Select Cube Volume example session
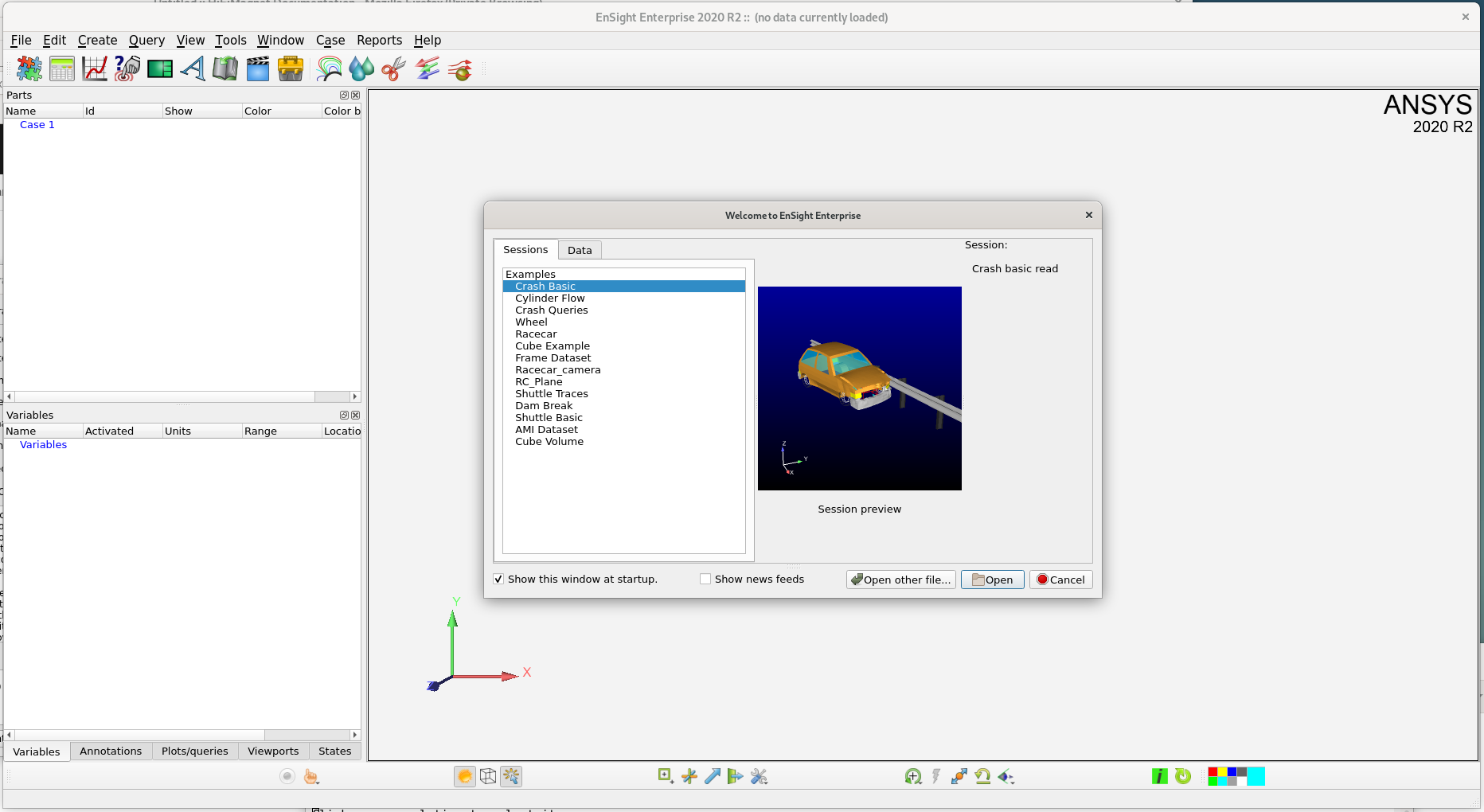The image size is (1484, 812). [549, 441]
